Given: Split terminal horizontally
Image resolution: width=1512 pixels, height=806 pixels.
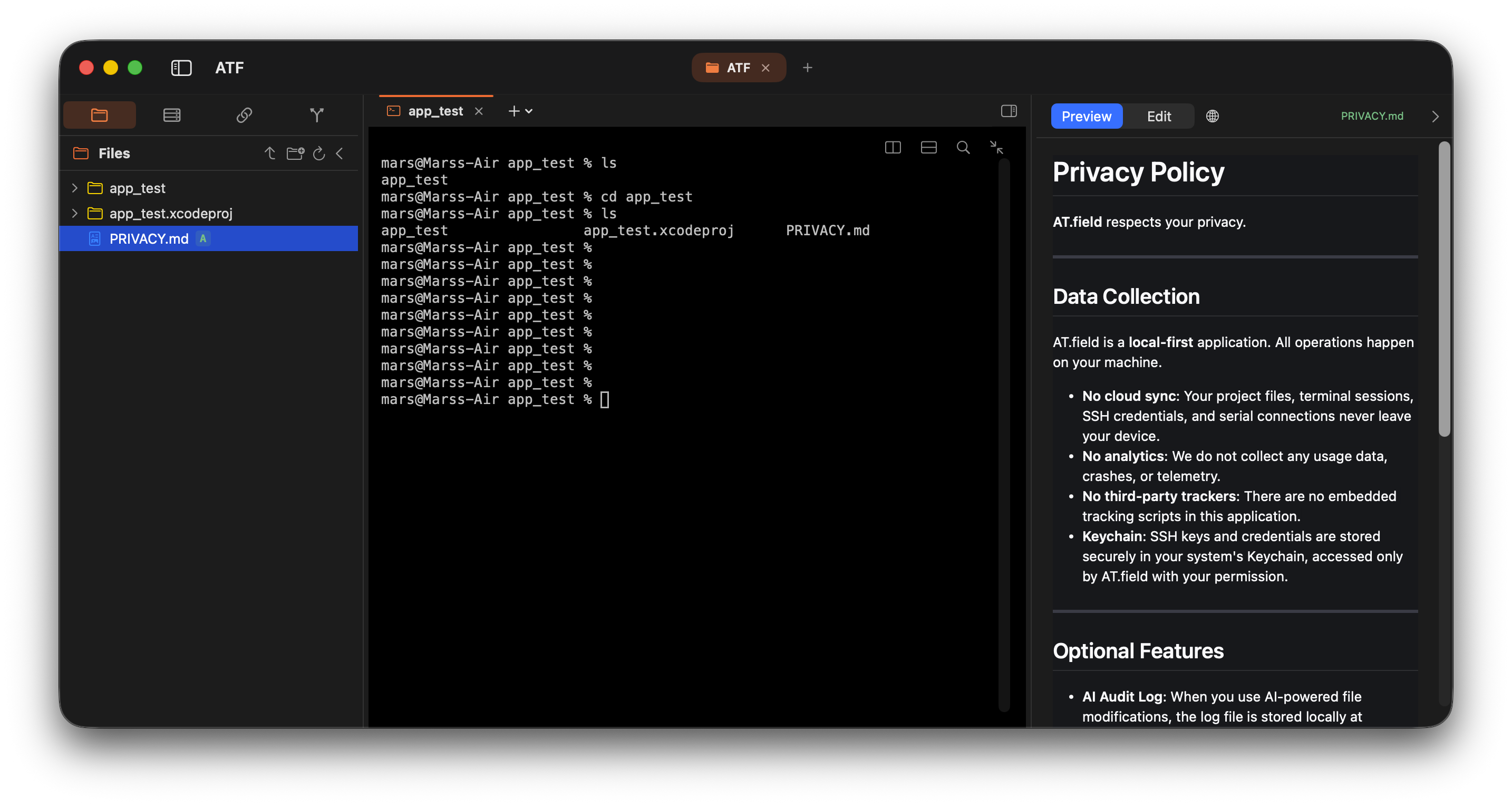Looking at the screenshot, I should pos(928,148).
